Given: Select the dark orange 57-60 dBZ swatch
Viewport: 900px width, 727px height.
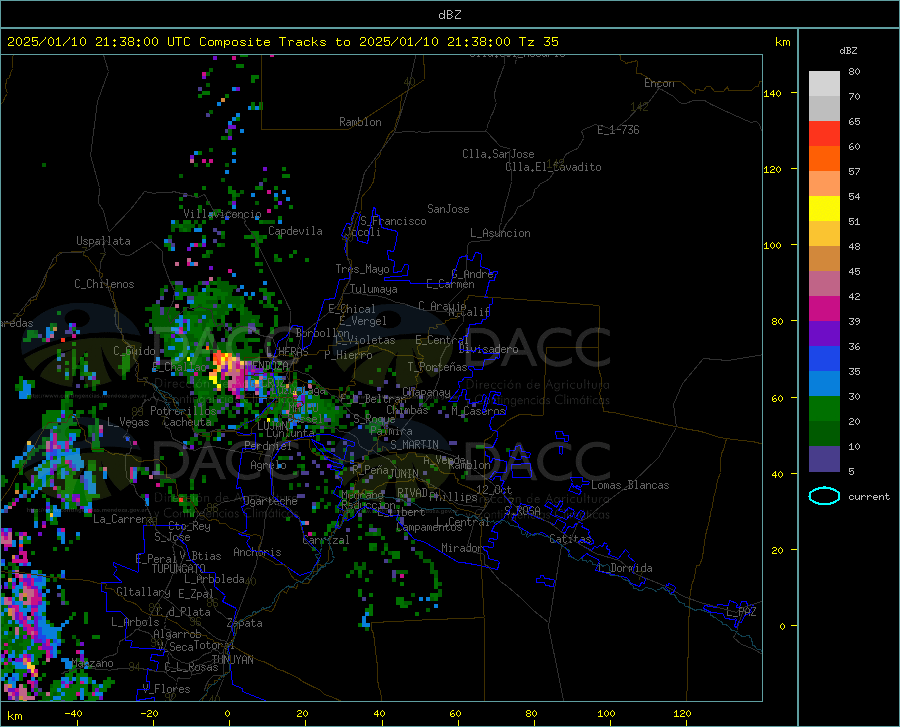Looking at the screenshot, I should tap(824, 159).
